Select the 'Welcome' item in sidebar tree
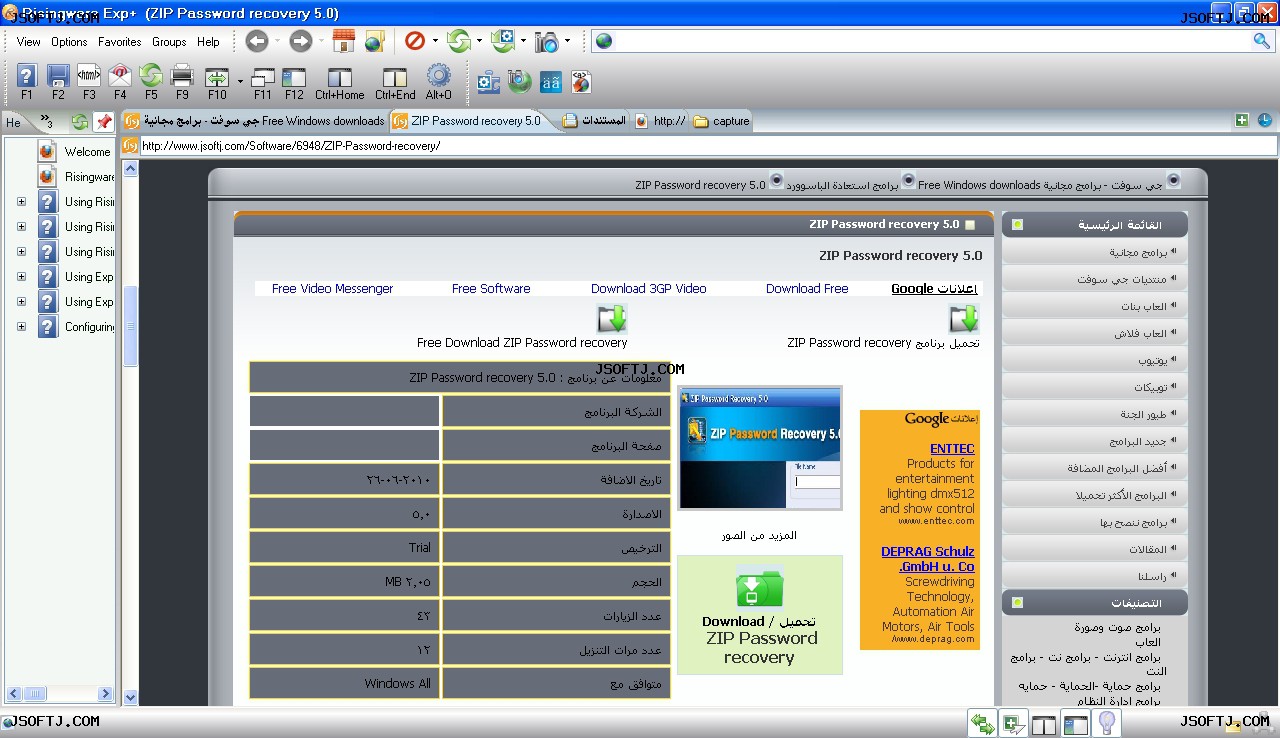 87,152
